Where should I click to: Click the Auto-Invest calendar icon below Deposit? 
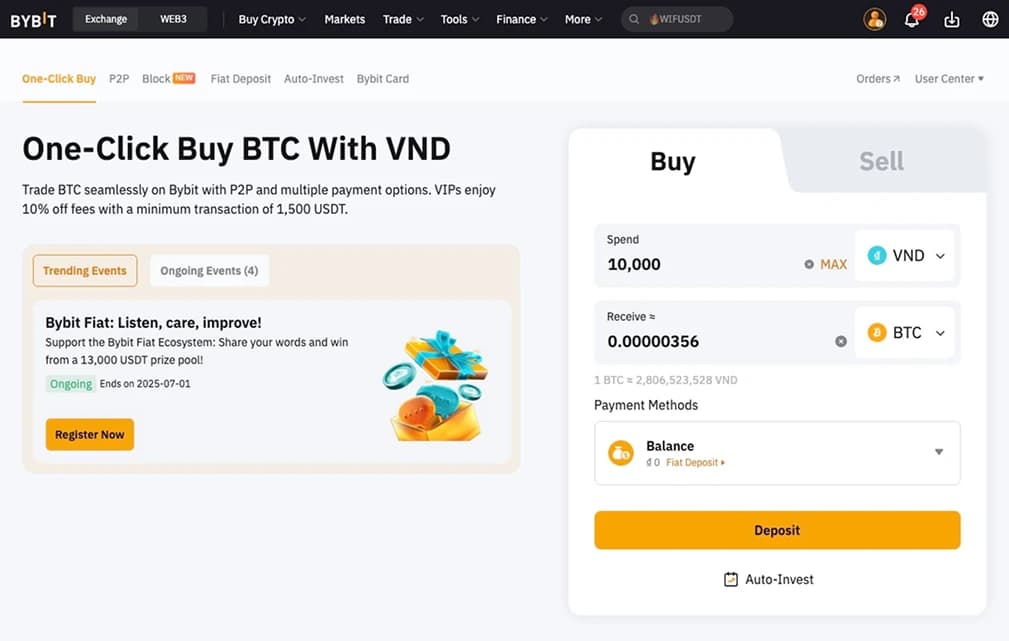[731, 578]
